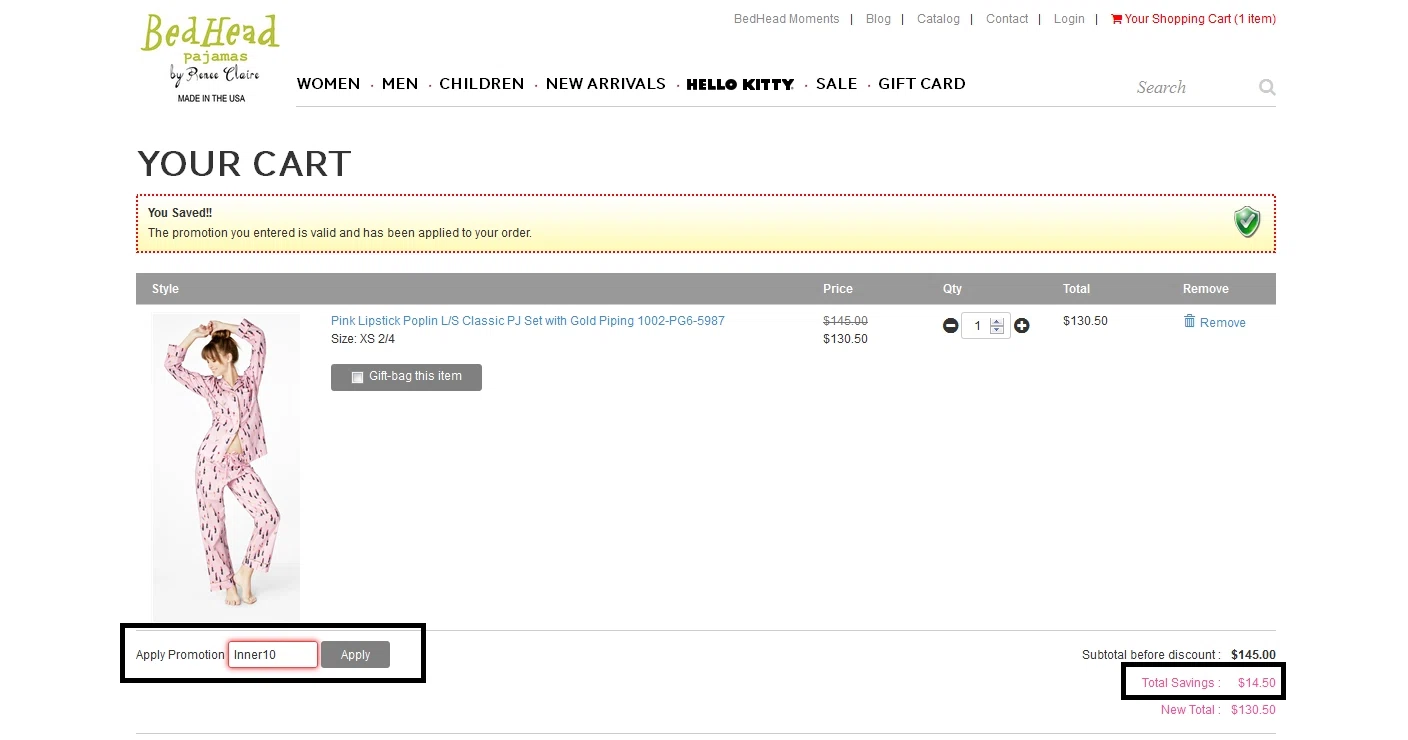Click the Subtotal before discount $145.00
Screen dimensions: 1408x740
click(1179, 655)
